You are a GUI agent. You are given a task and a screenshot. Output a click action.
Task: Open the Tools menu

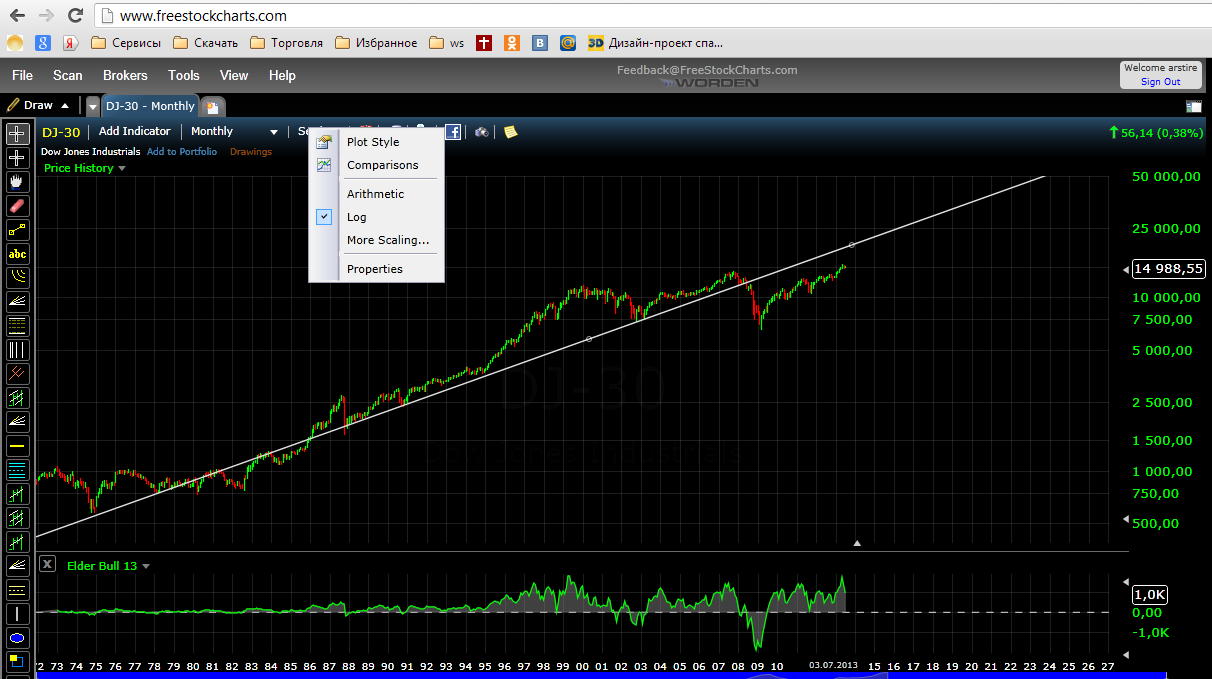tap(184, 75)
